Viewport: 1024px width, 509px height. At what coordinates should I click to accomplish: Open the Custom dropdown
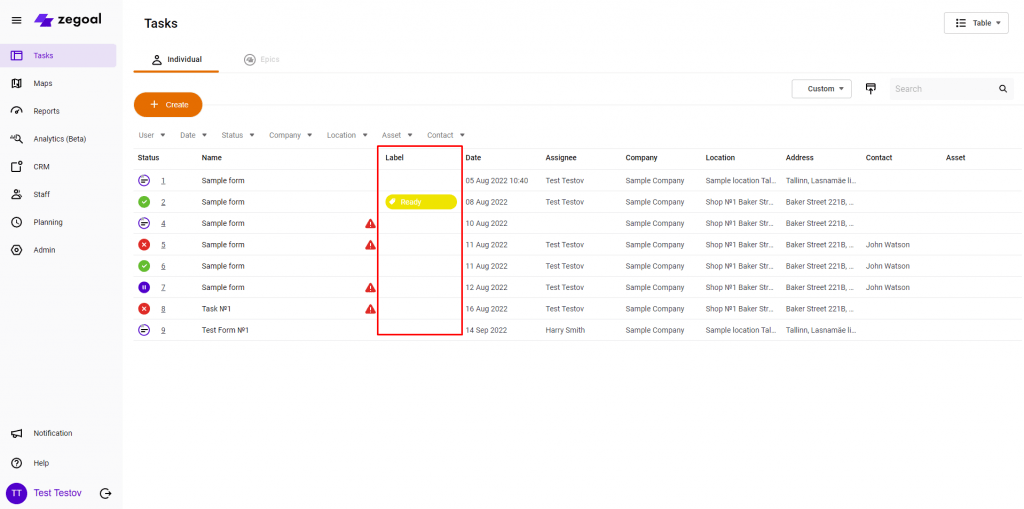point(821,89)
